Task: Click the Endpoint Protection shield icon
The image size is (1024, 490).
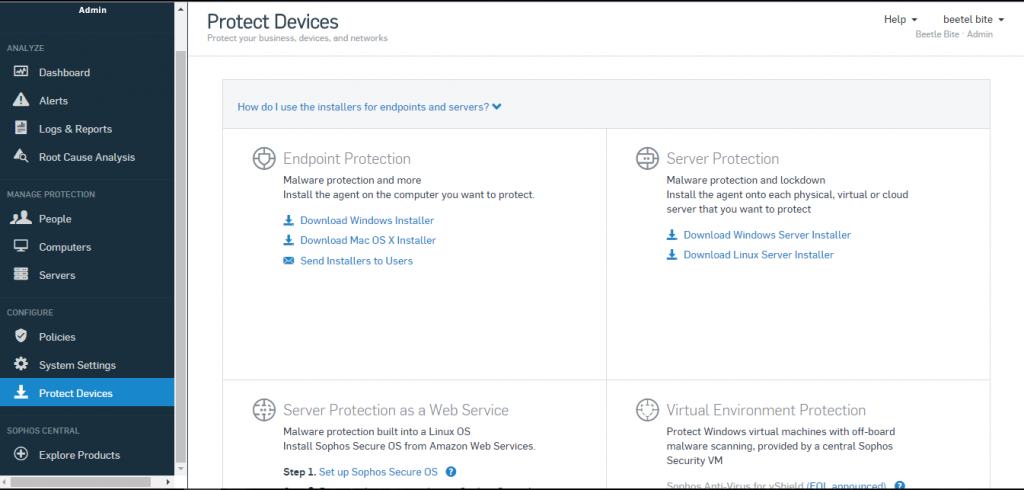Action: point(264,159)
